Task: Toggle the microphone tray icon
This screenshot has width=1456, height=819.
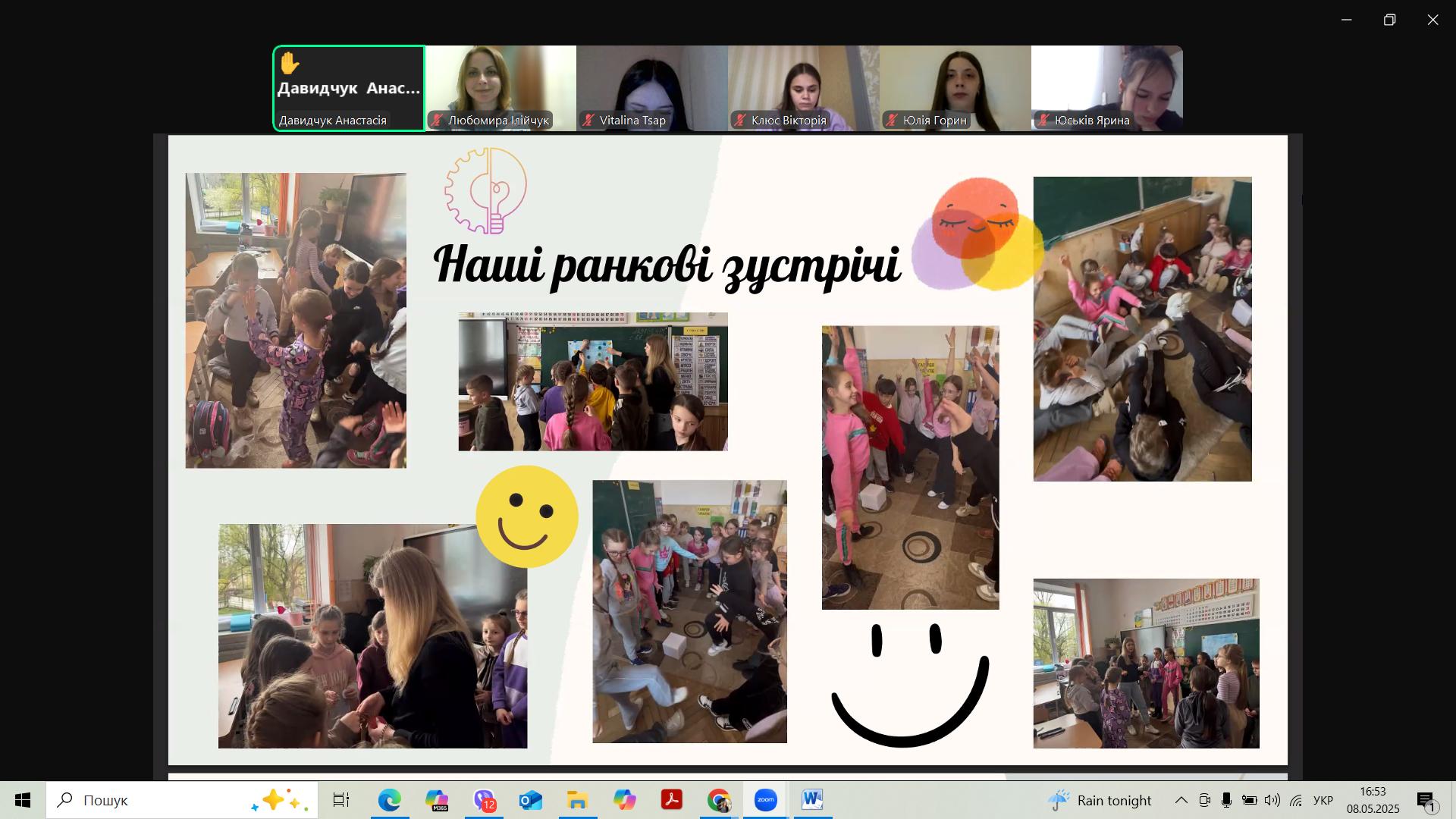Action: [1226, 799]
